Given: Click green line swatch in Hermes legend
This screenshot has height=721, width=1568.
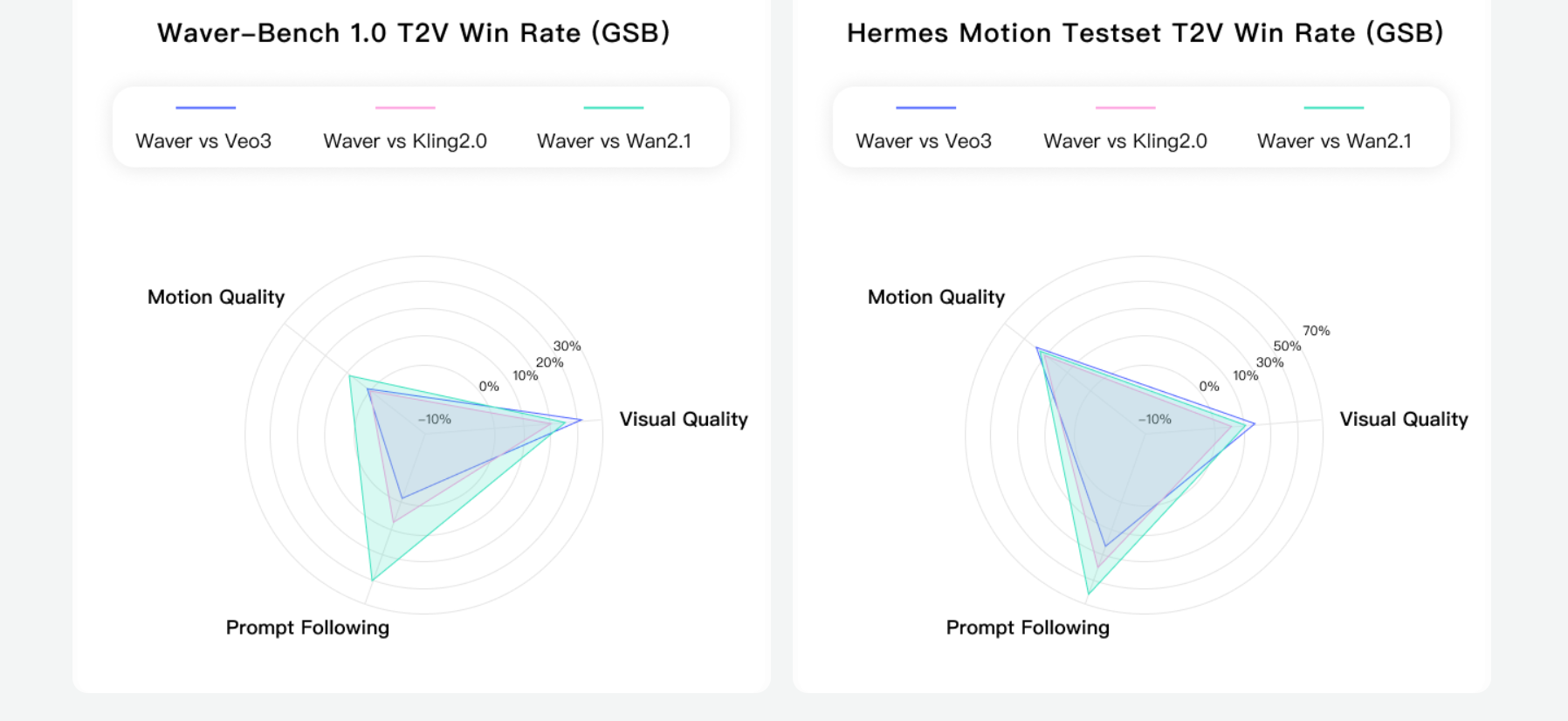Looking at the screenshot, I should 1333,107.
